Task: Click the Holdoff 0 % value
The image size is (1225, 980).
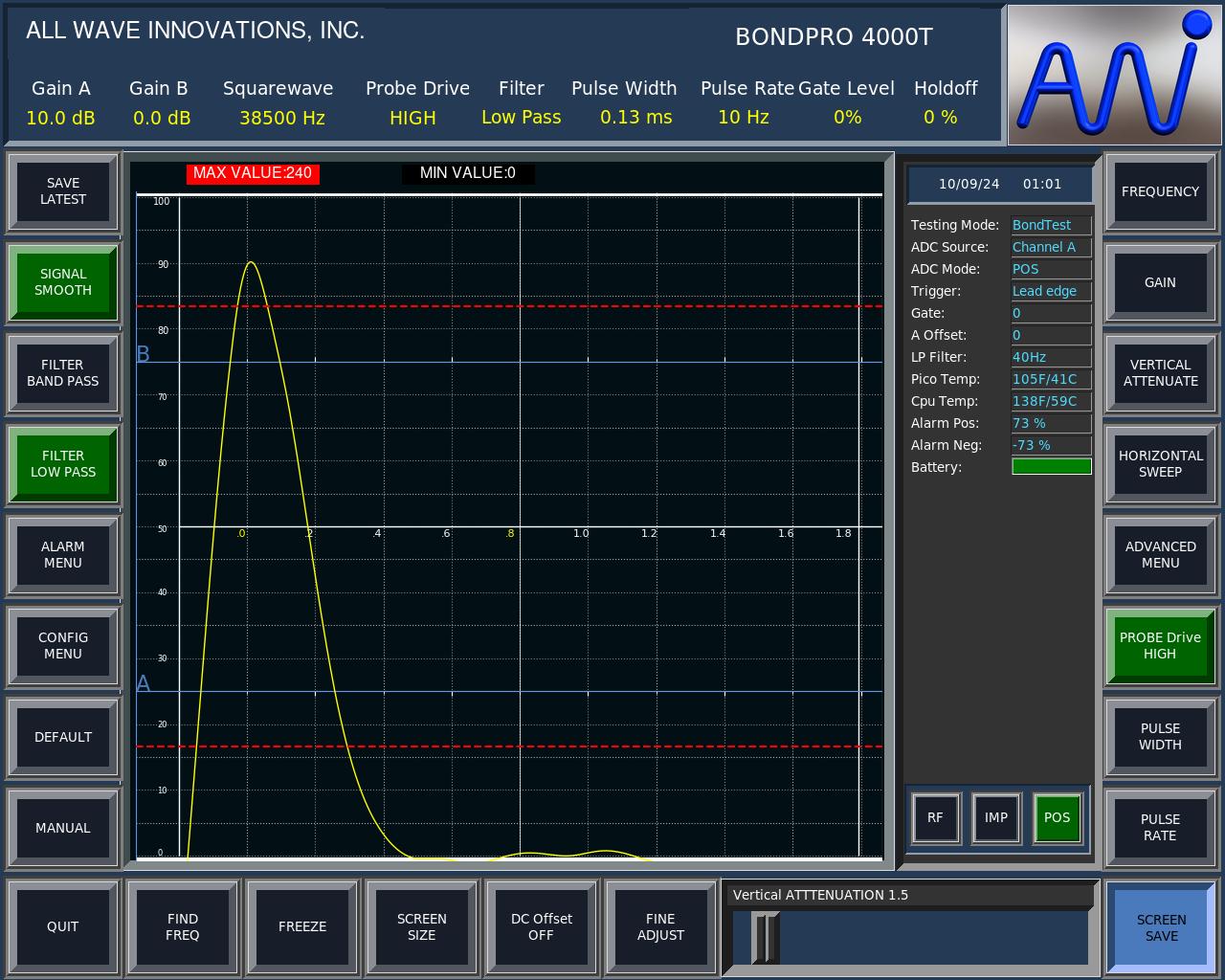Action: 941,118
